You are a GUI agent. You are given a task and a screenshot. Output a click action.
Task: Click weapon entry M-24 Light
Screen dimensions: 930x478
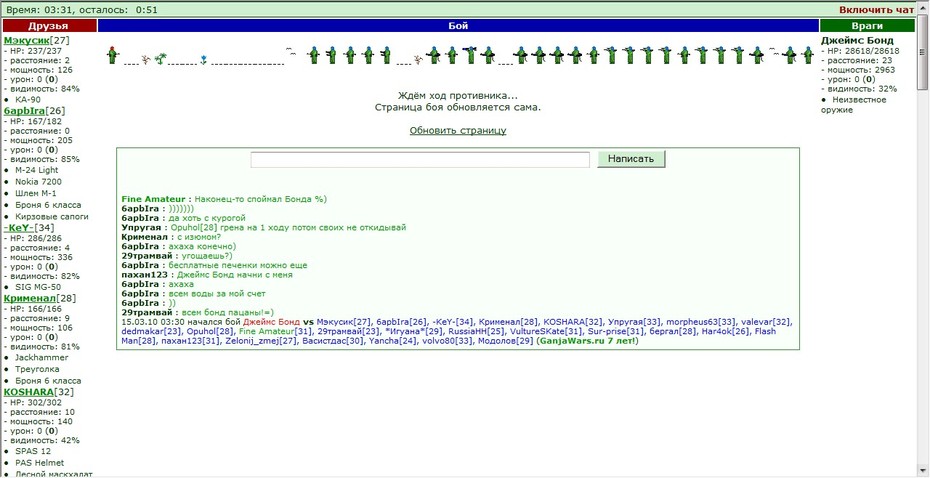click(37, 170)
